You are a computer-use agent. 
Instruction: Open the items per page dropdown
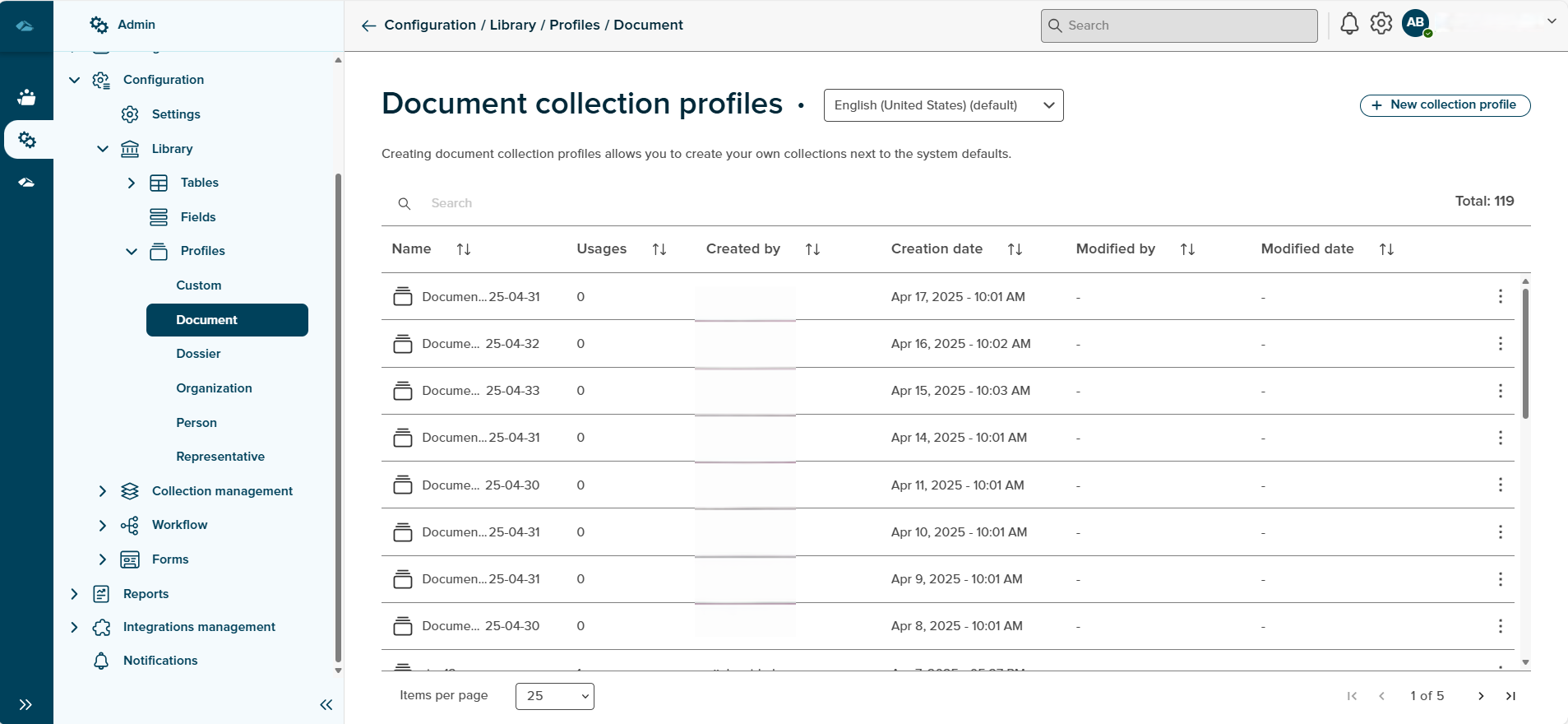555,696
